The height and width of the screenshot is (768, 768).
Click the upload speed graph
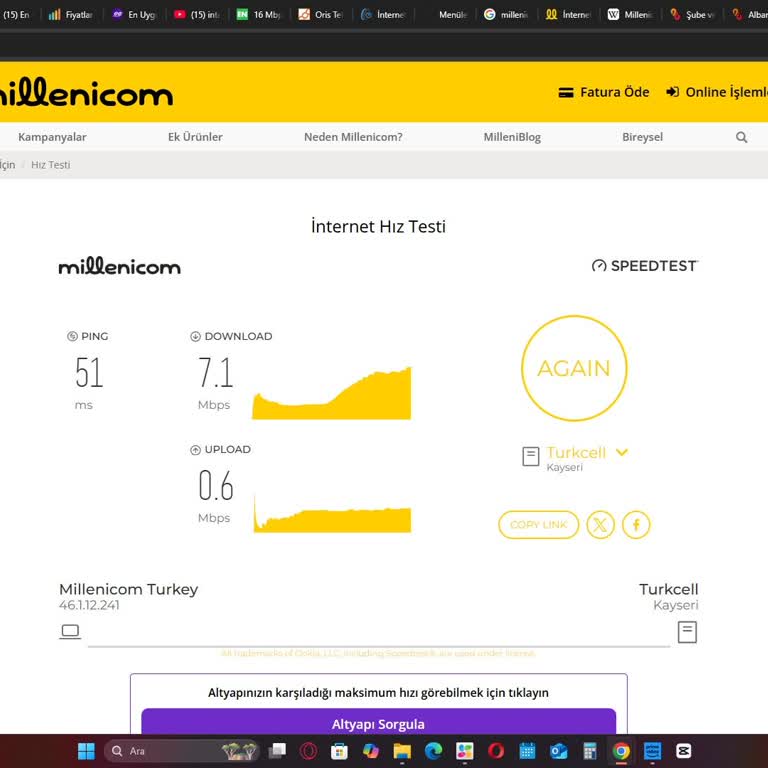point(332,513)
